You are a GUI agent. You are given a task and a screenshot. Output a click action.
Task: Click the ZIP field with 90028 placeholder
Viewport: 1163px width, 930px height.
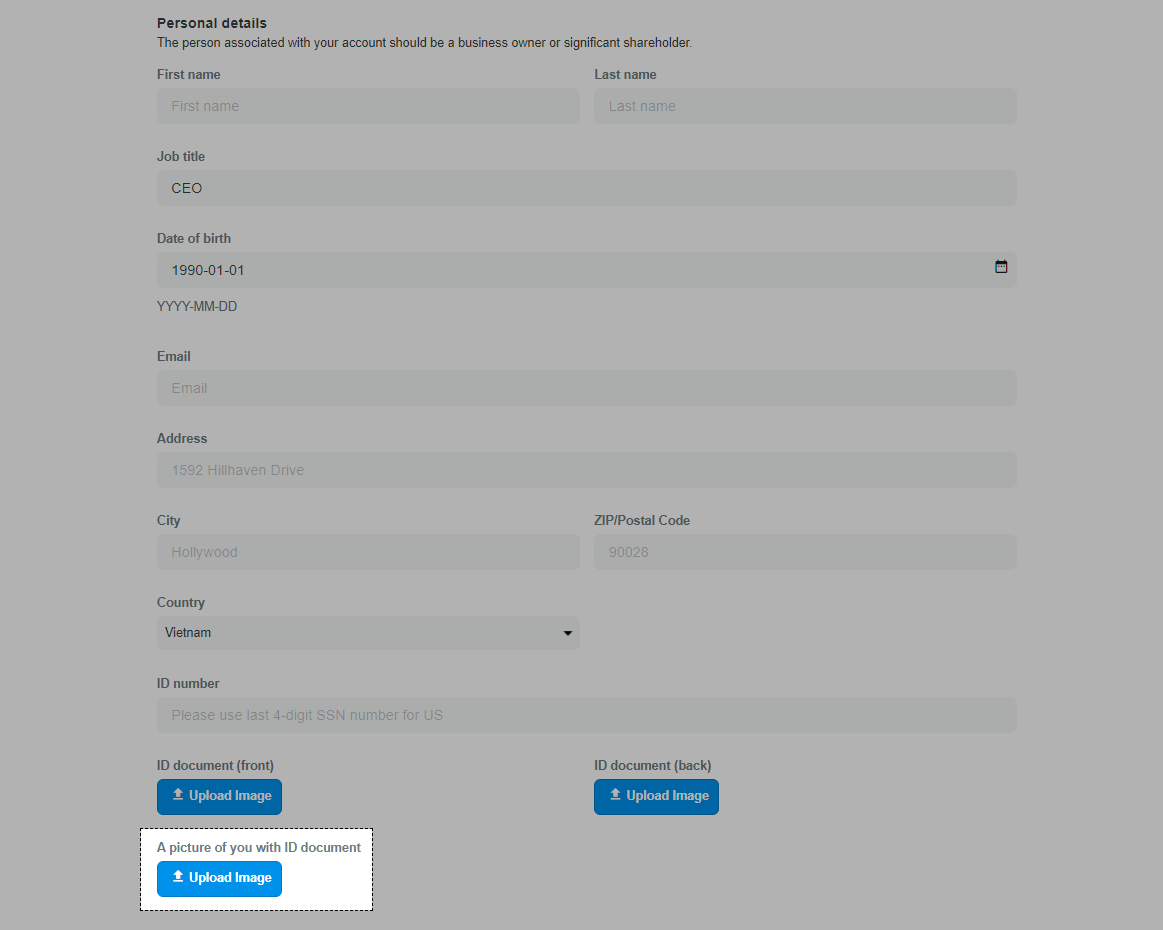click(x=805, y=552)
